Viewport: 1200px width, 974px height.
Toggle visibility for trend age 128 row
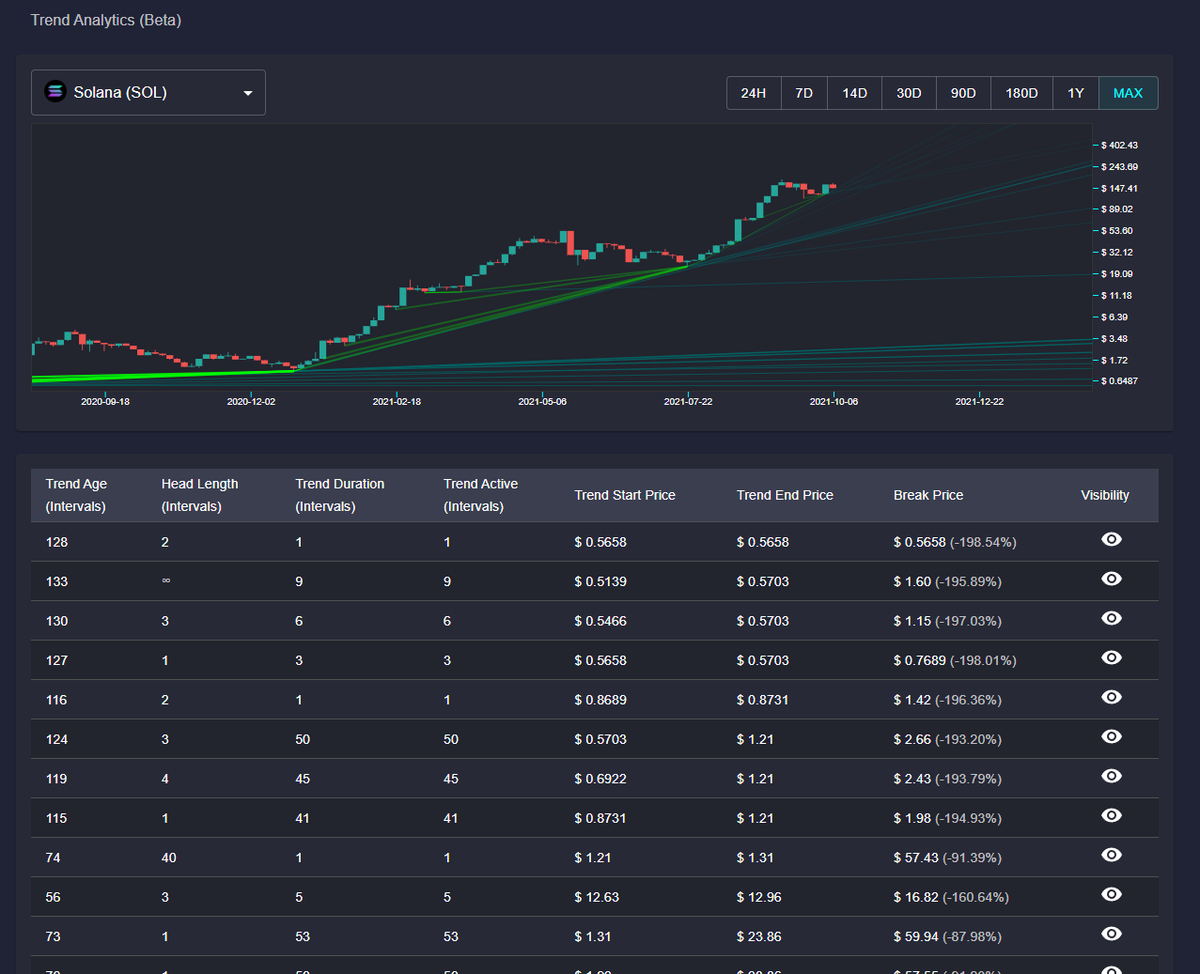point(1111,540)
